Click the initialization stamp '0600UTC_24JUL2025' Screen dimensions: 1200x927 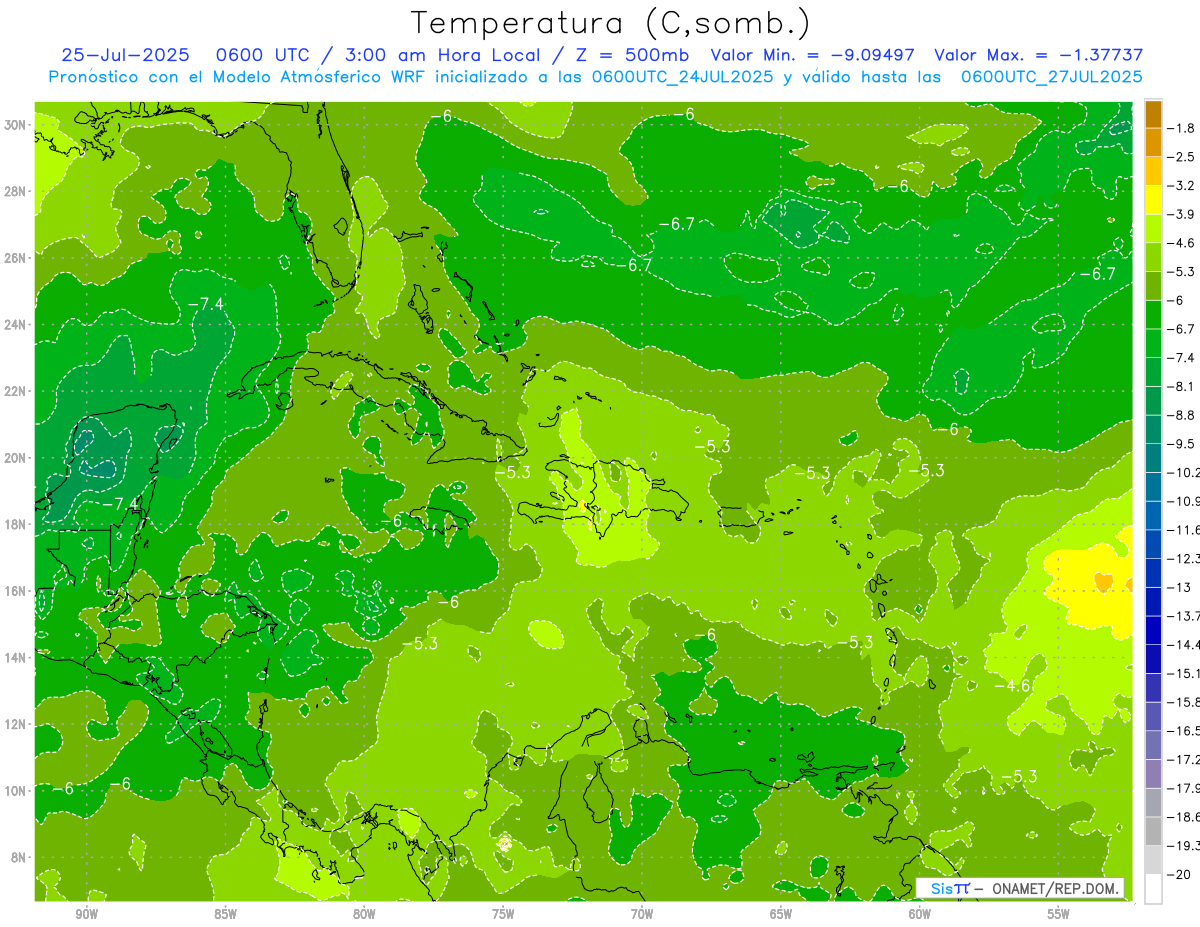(682, 76)
